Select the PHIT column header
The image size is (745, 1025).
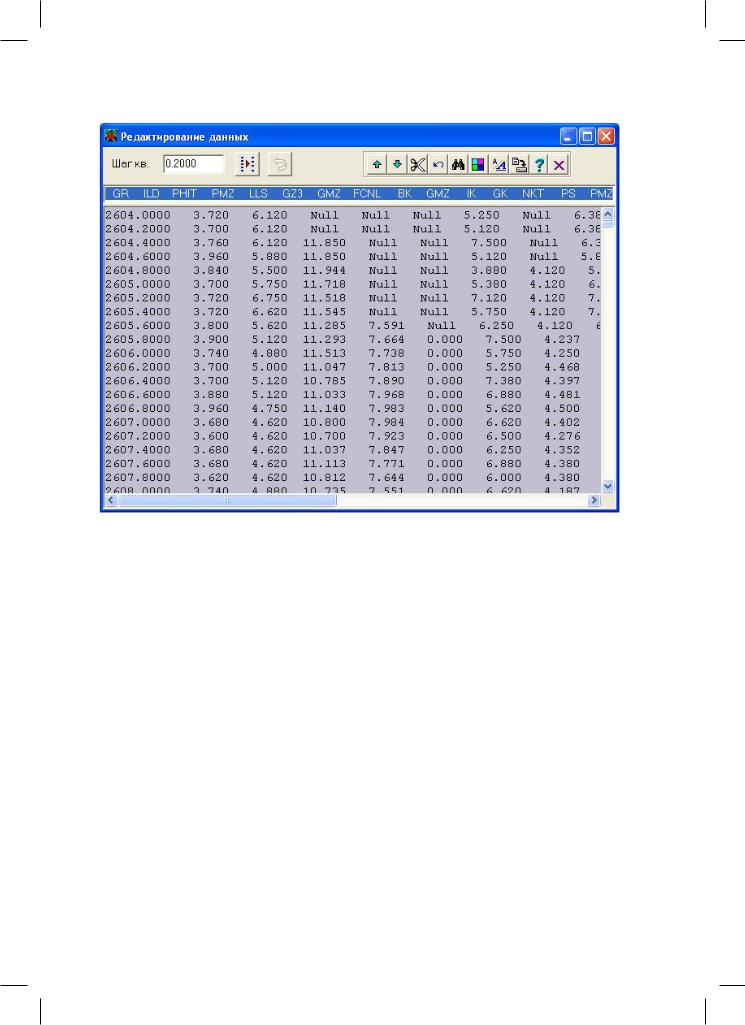point(184,193)
